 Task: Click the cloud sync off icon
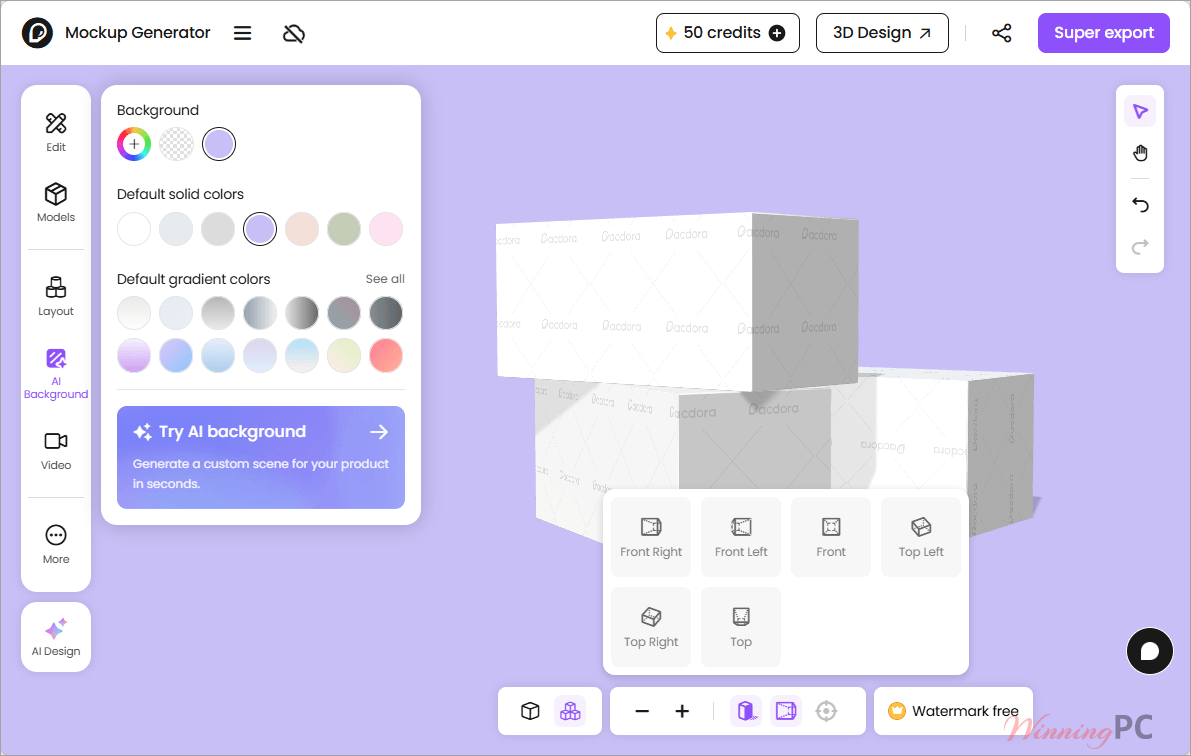[x=293, y=33]
